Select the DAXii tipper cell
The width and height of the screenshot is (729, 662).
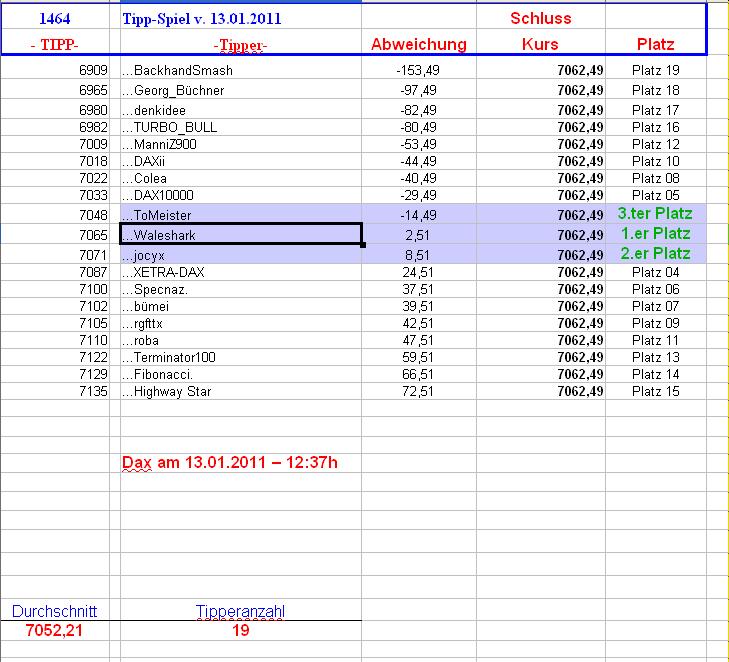[x=241, y=161]
